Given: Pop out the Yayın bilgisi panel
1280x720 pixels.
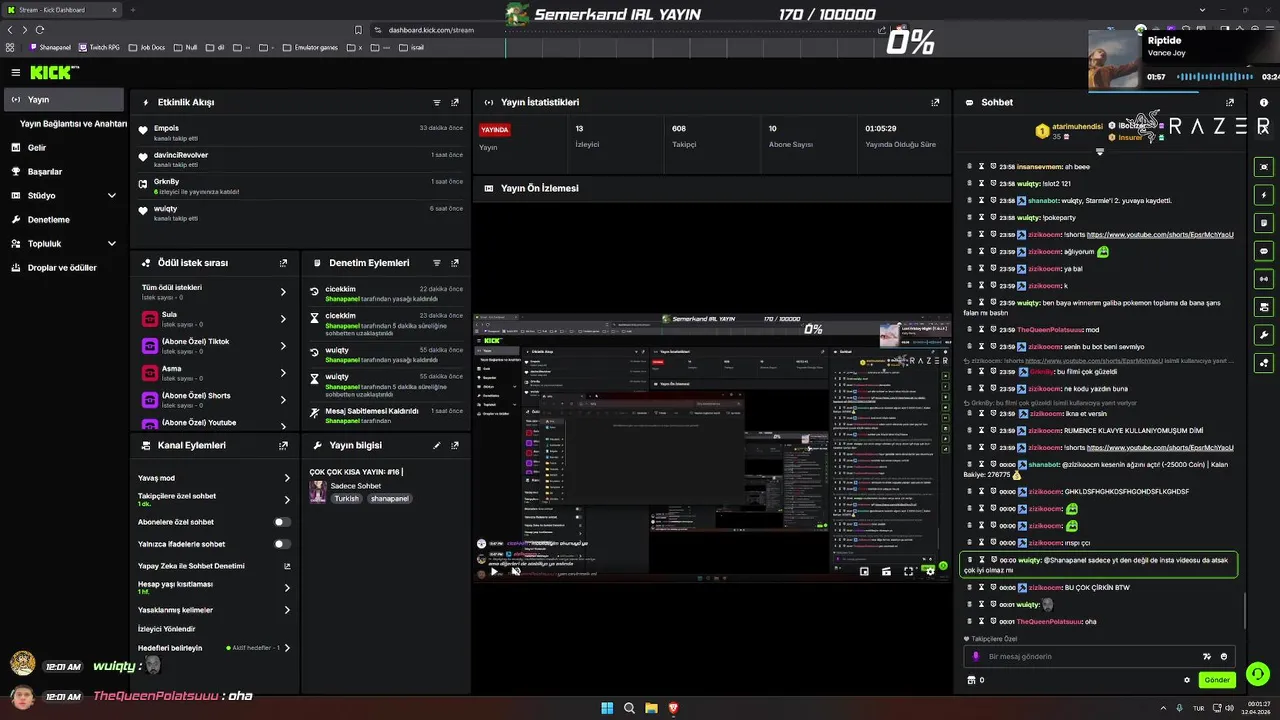Looking at the screenshot, I should (x=455, y=445).
